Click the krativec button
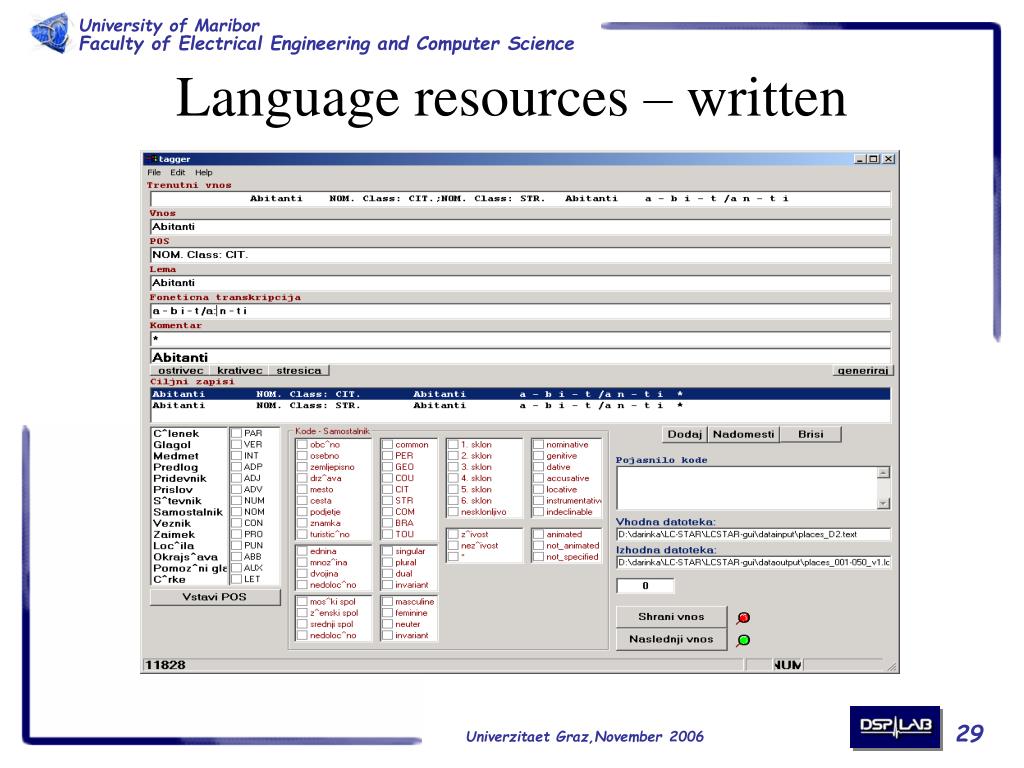The width and height of the screenshot is (1024, 768). [x=239, y=370]
